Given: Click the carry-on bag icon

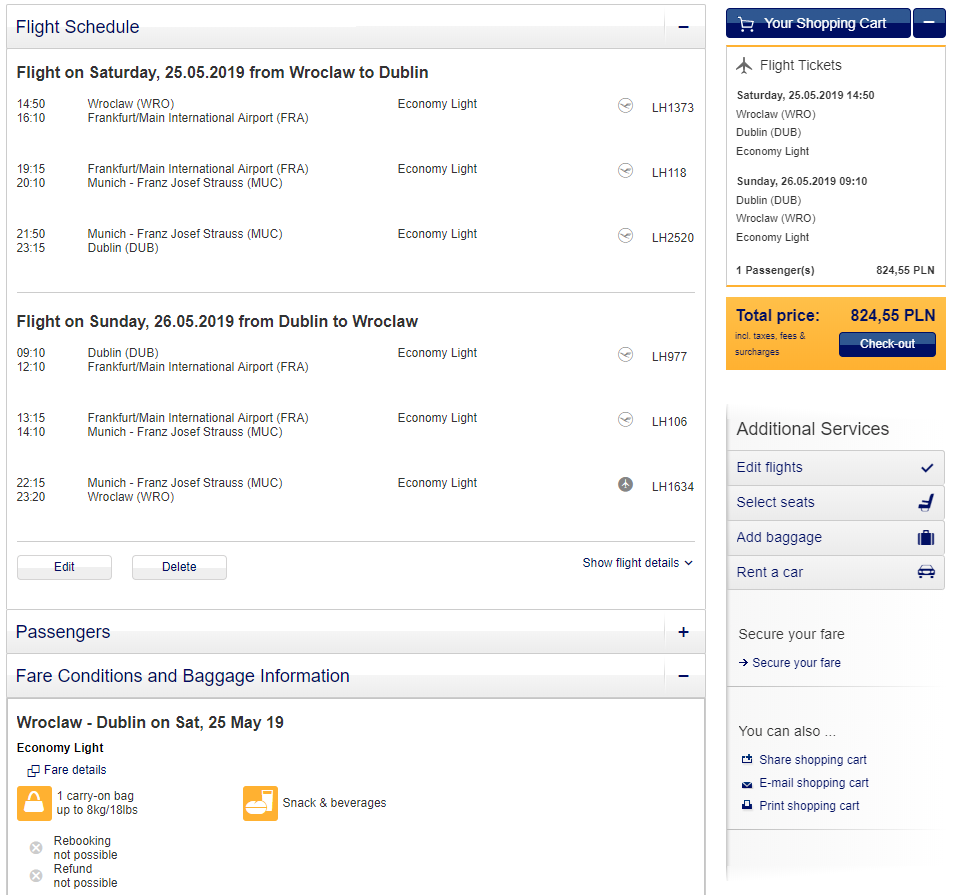Looking at the screenshot, I should (34, 803).
